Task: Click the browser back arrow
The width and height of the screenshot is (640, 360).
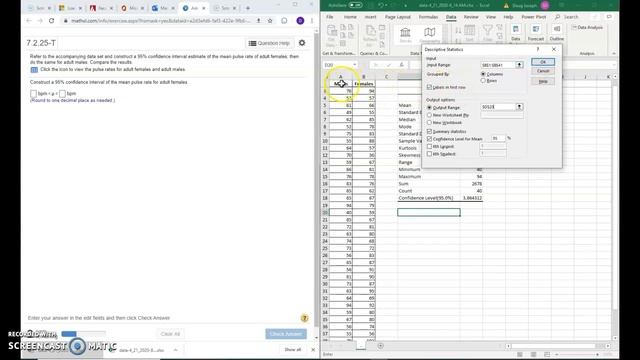Action: (29, 20)
